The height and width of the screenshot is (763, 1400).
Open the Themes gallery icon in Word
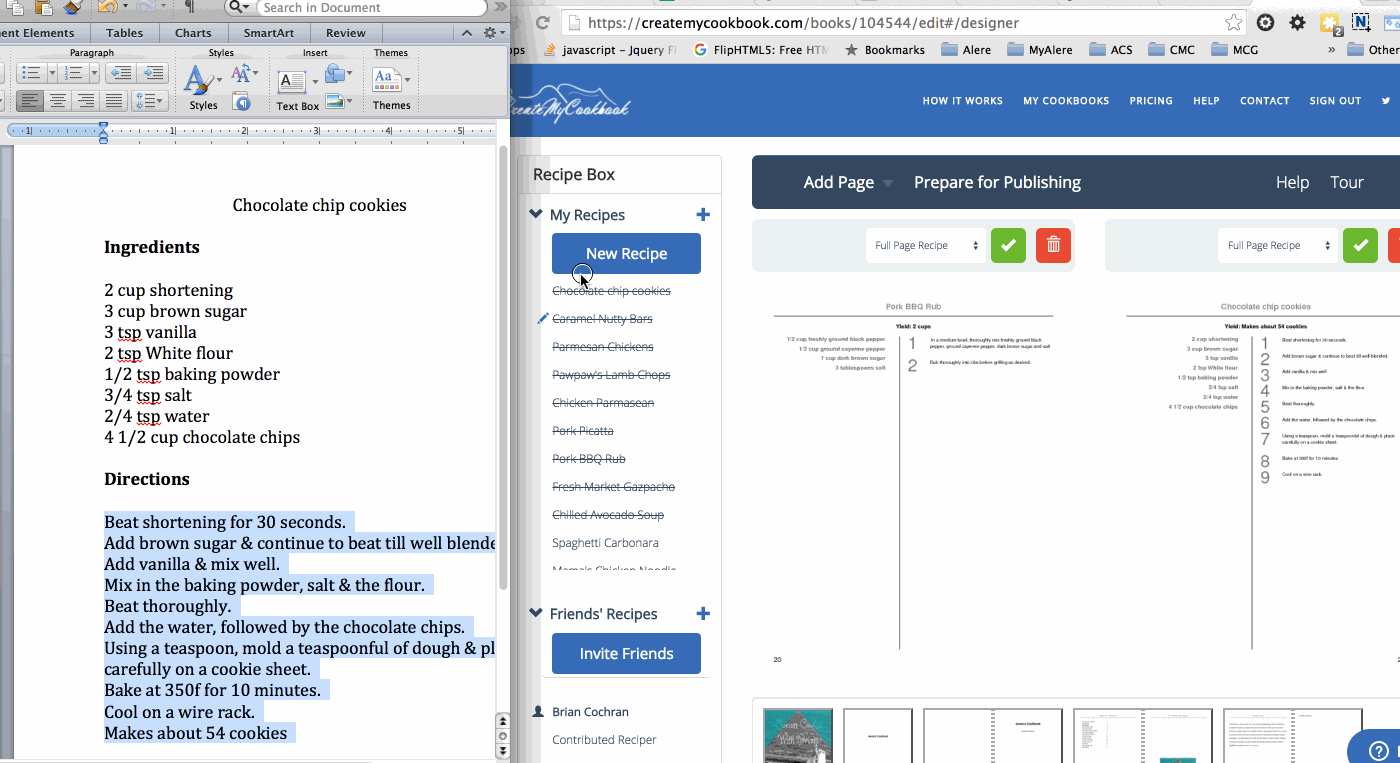(x=385, y=80)
